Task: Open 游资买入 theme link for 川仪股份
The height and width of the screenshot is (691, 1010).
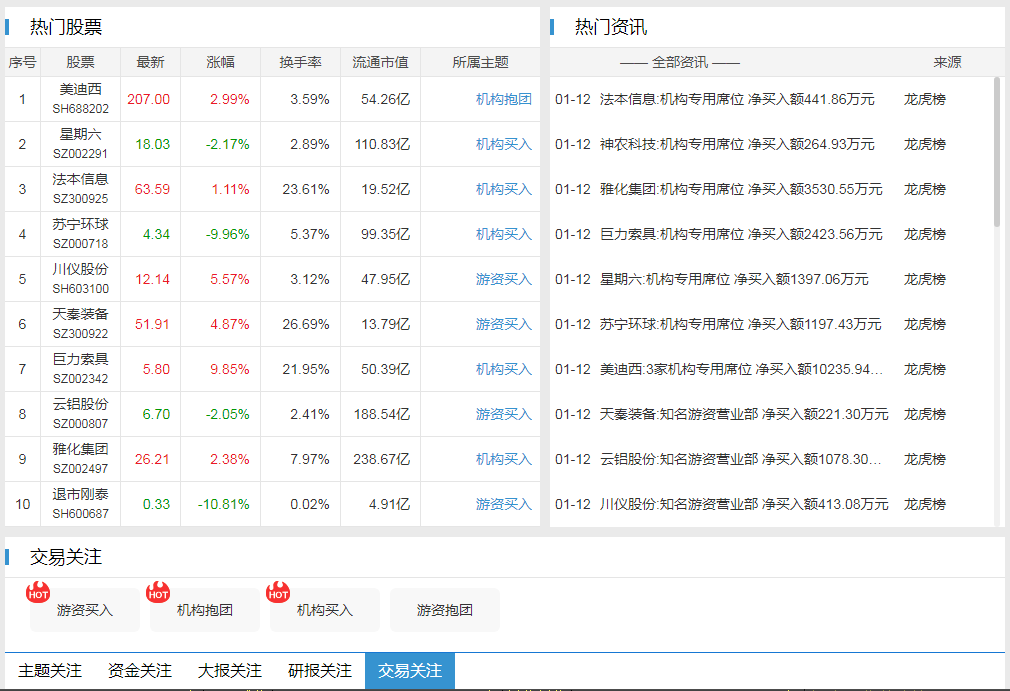Action: 504,279
